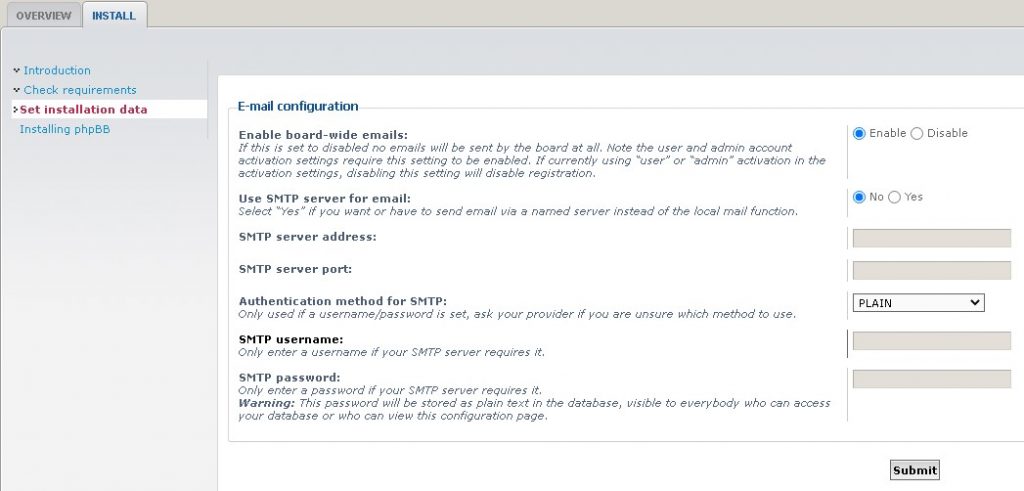Image resolution: width=1024 pixels, height=491 pixels.
Task: Focus the SMTP server port field
Action: [x=931, y=270]
